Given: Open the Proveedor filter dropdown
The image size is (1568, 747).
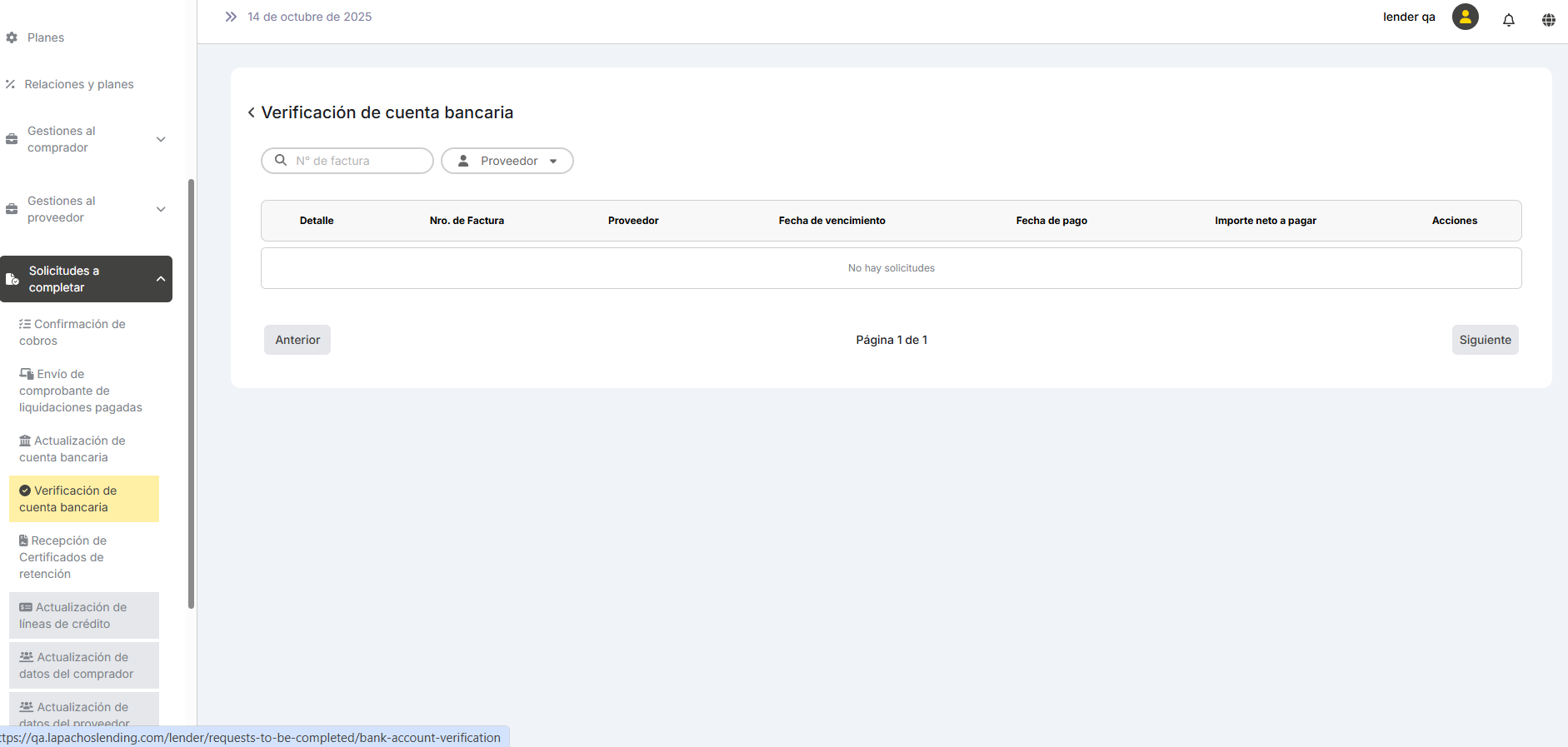Looking at the screenshot, I should pos(507,161).
